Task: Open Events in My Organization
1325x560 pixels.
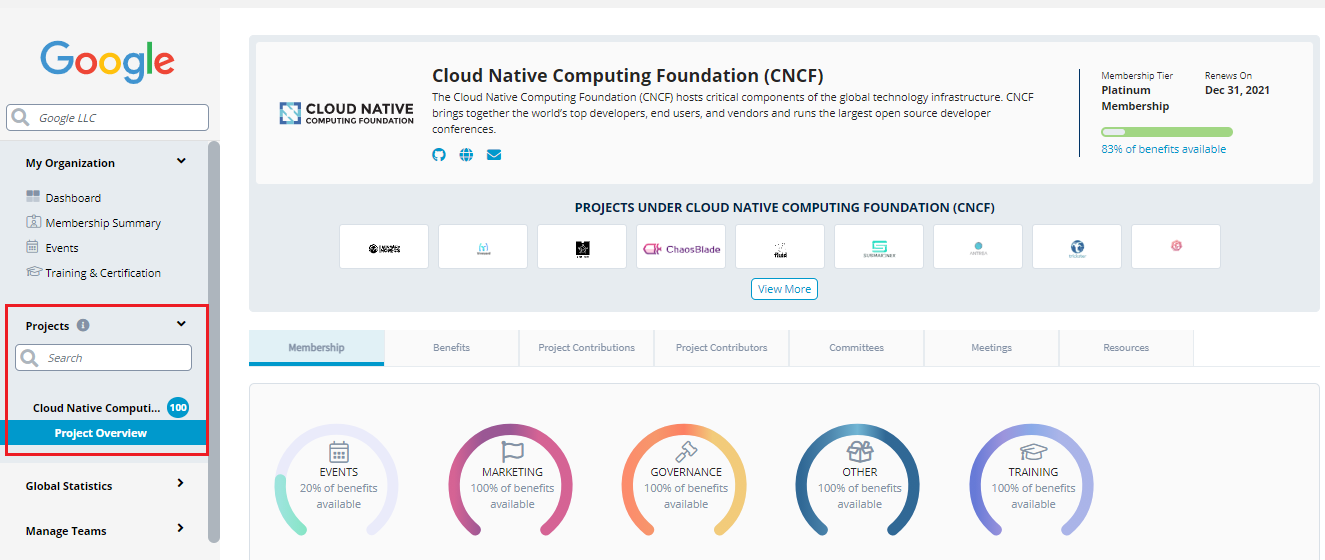Action: coord(62,248)
